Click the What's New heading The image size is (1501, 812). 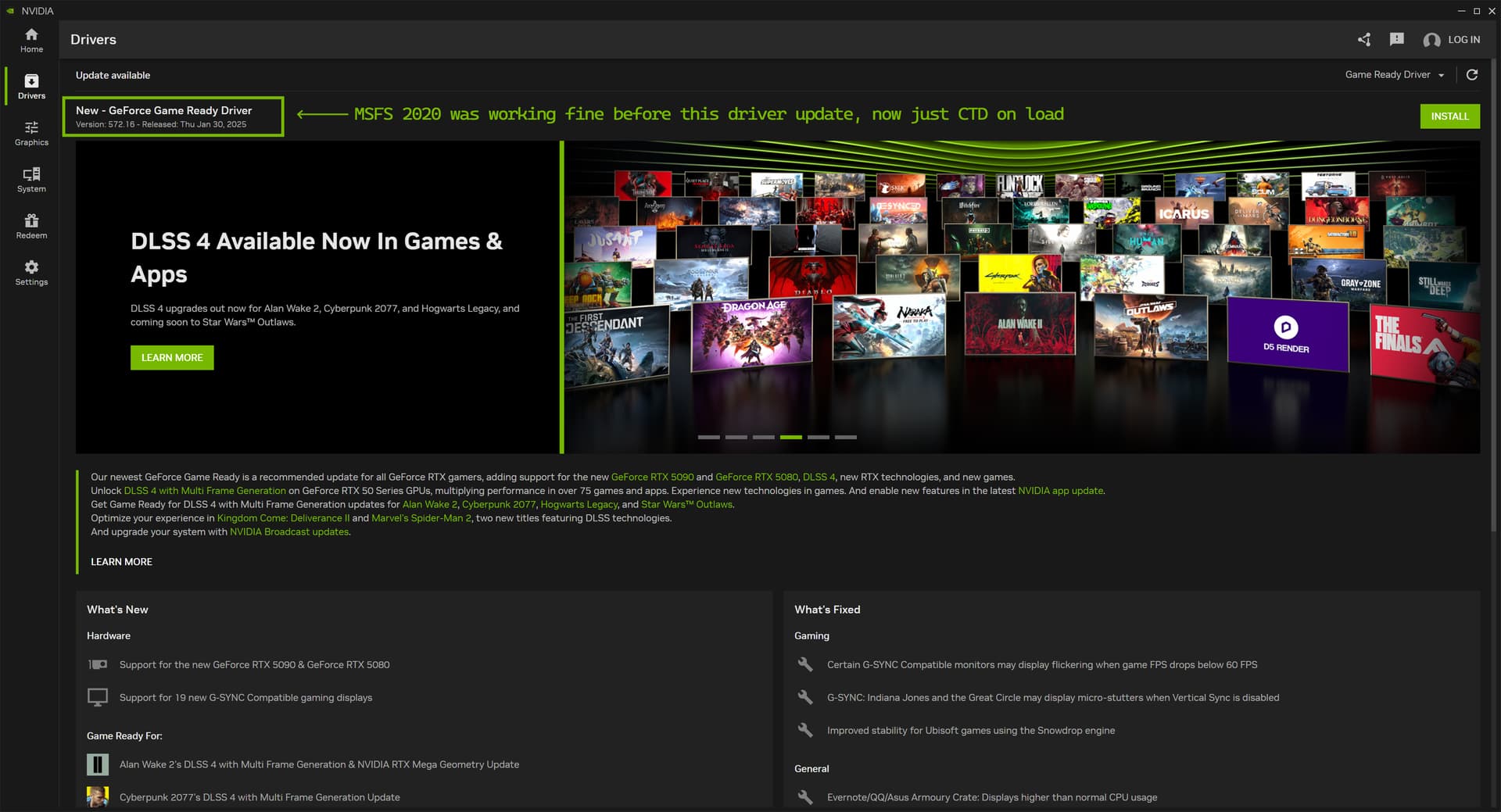[117, 610]
